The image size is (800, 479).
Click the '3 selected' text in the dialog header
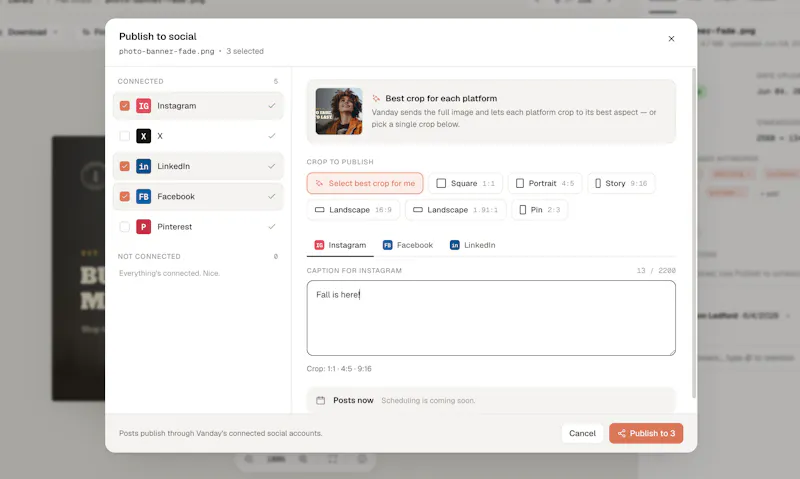(245, 52)
